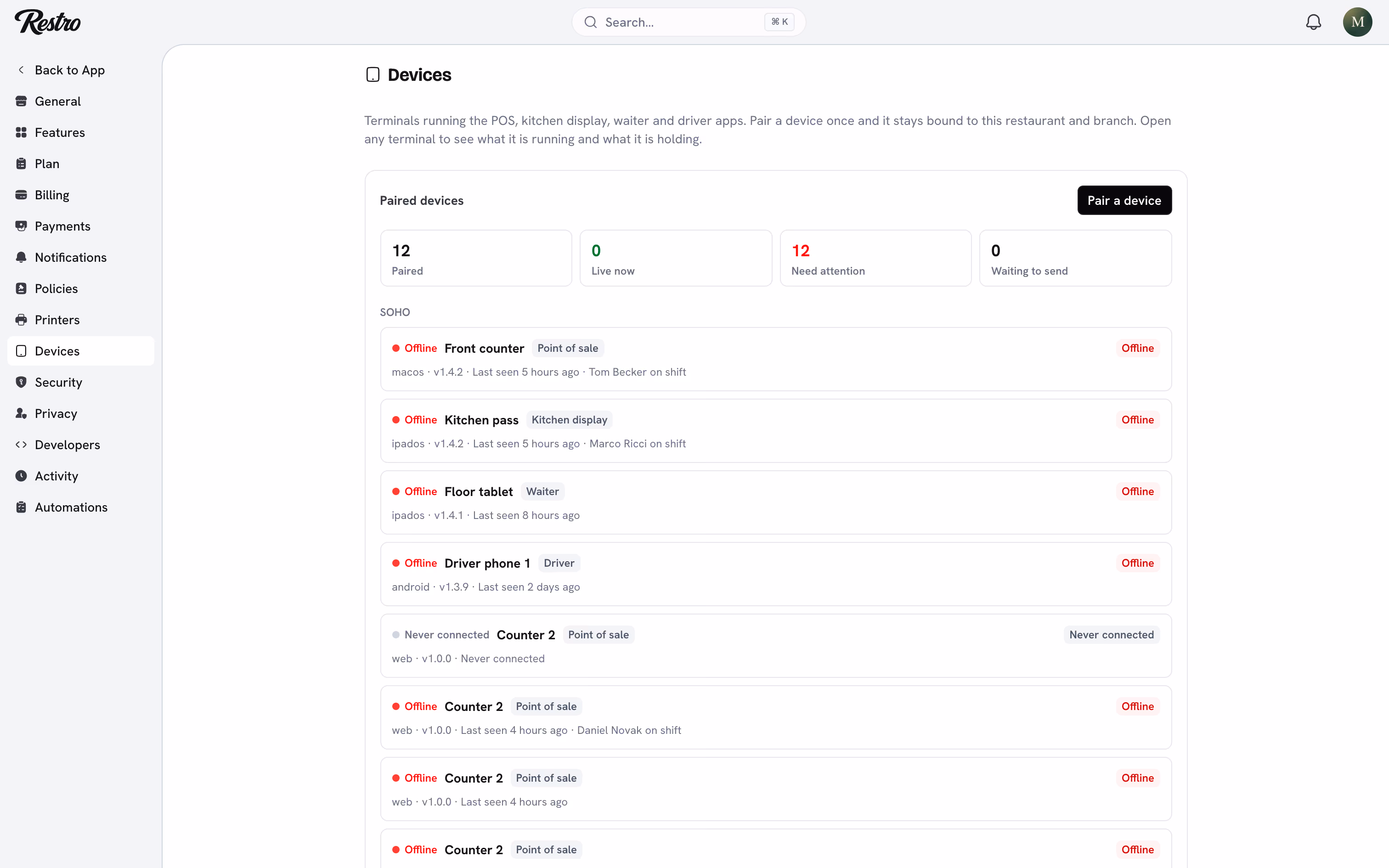Click the Pair a device button

click(1124, 200)
